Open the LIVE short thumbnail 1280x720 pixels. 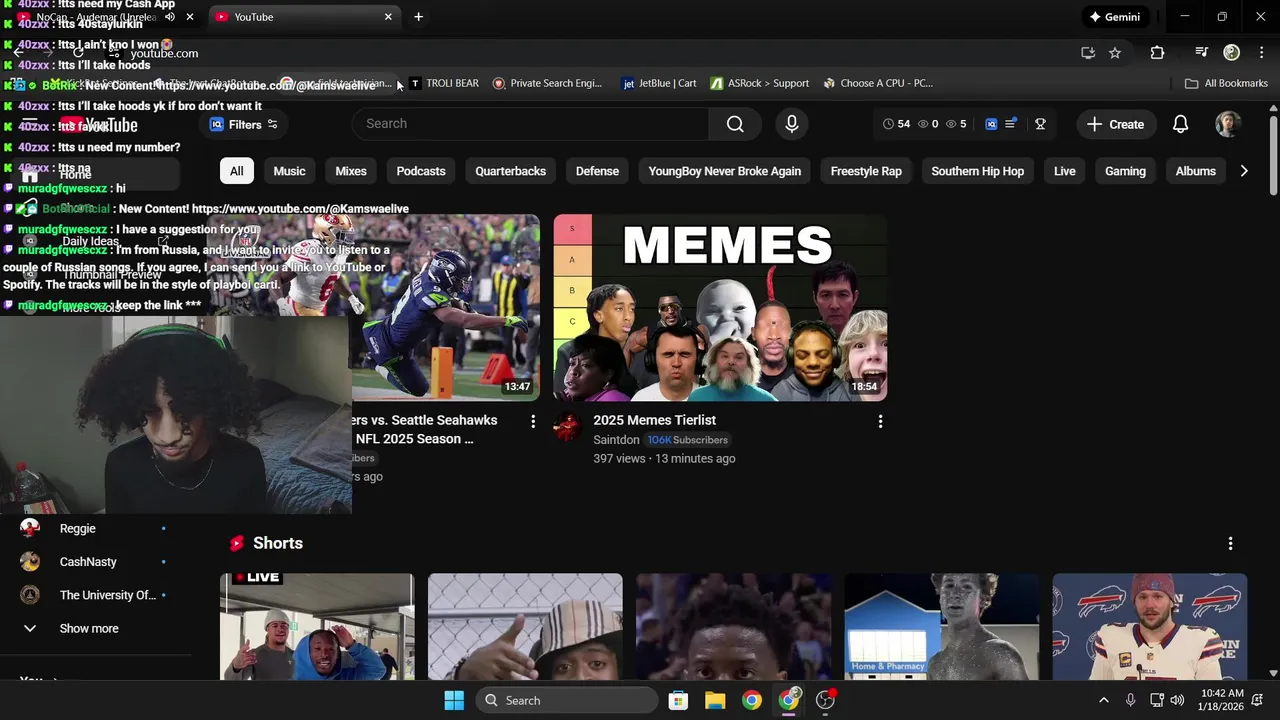click(317, 627)
